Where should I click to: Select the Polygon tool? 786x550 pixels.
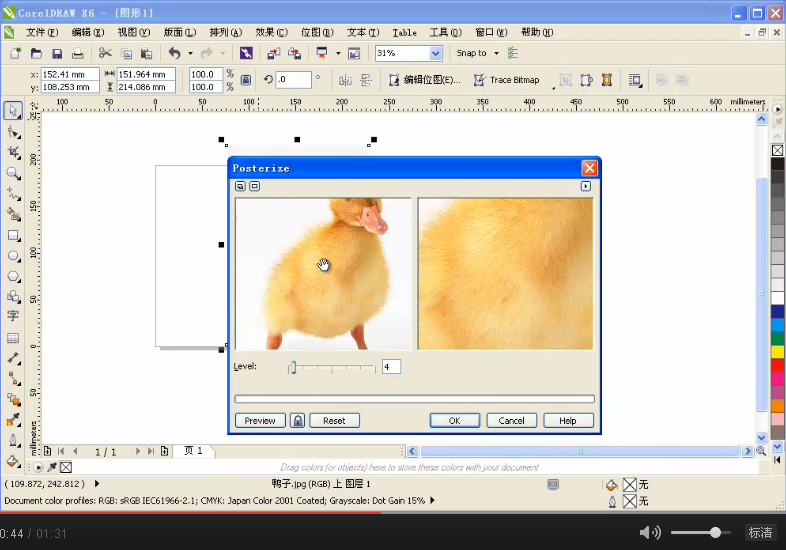pyautogui.click(x=13, y=276)
